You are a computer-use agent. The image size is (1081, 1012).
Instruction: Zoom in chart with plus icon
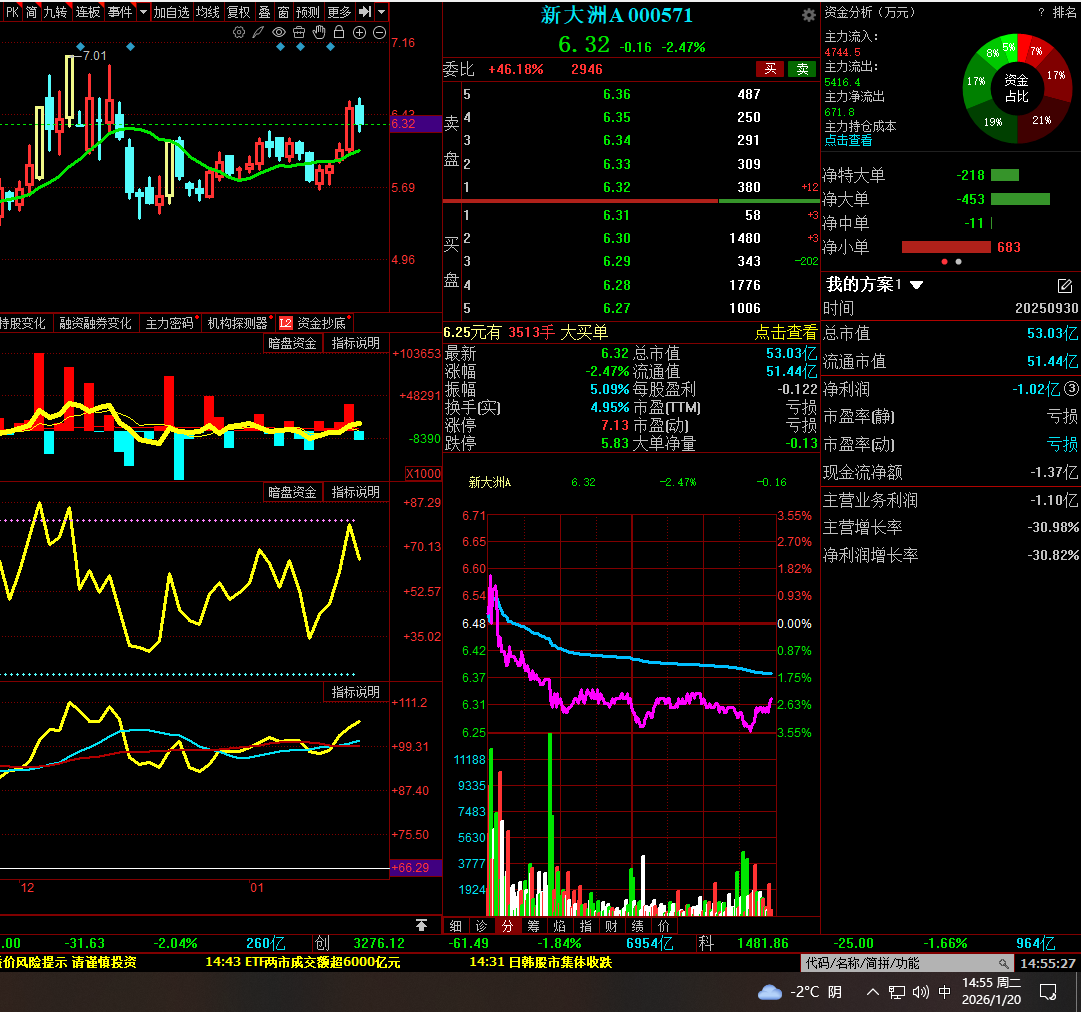[x=359, y=32]
